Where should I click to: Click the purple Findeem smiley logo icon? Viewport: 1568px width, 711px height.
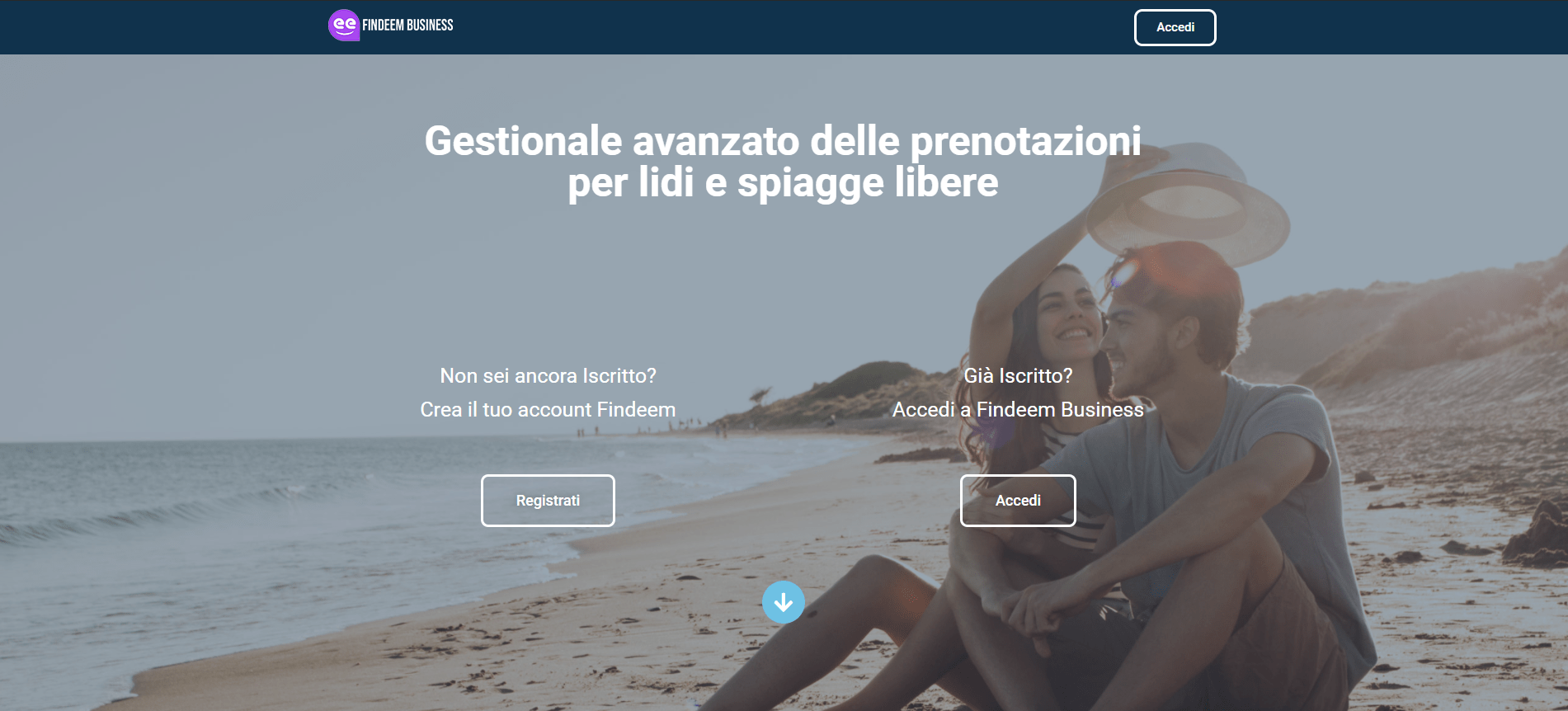[x=343, y=25]
